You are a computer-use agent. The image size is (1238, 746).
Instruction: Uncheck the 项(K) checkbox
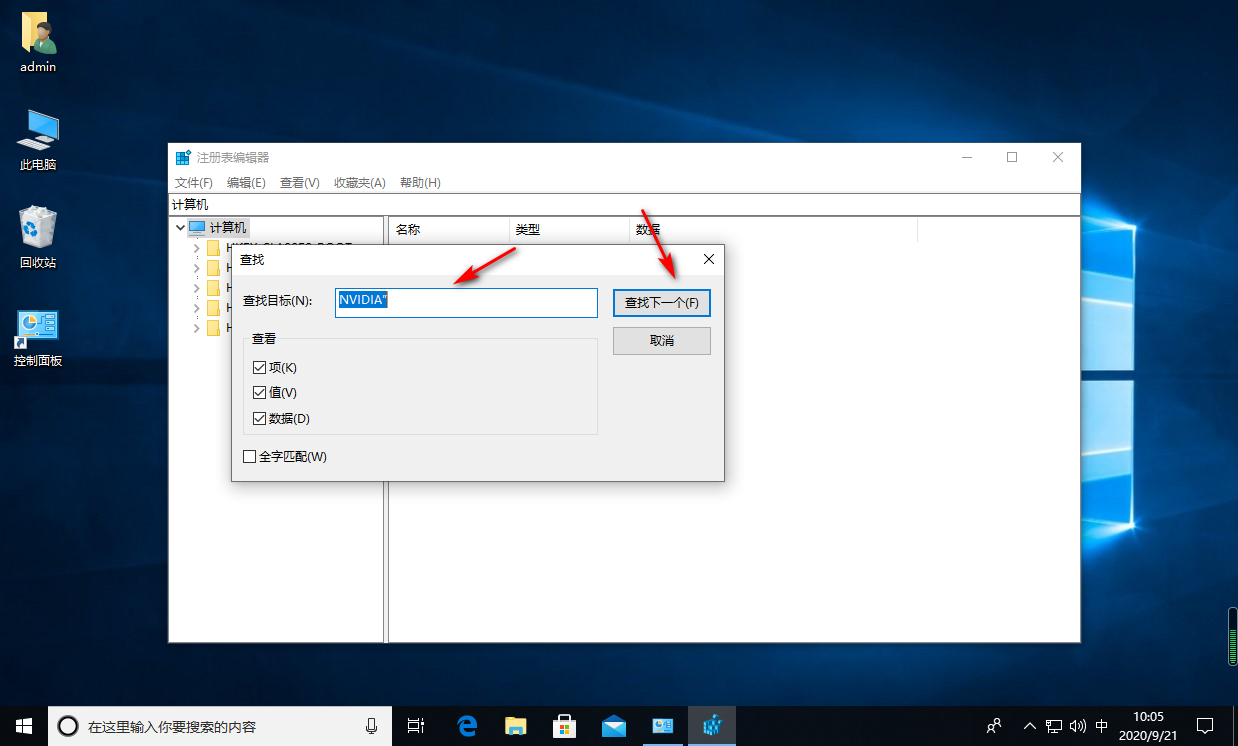260,368
